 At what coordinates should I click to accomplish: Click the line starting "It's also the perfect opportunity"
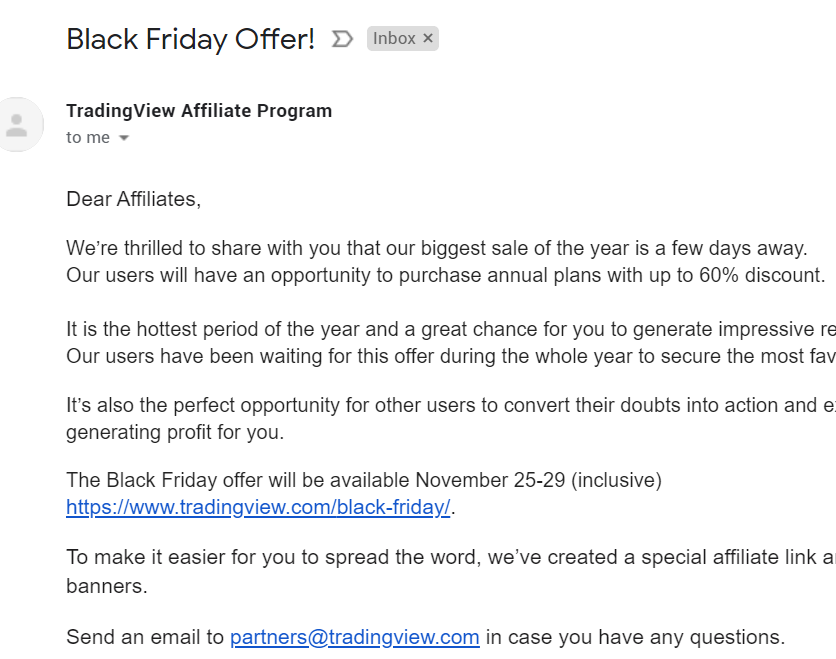450,406
